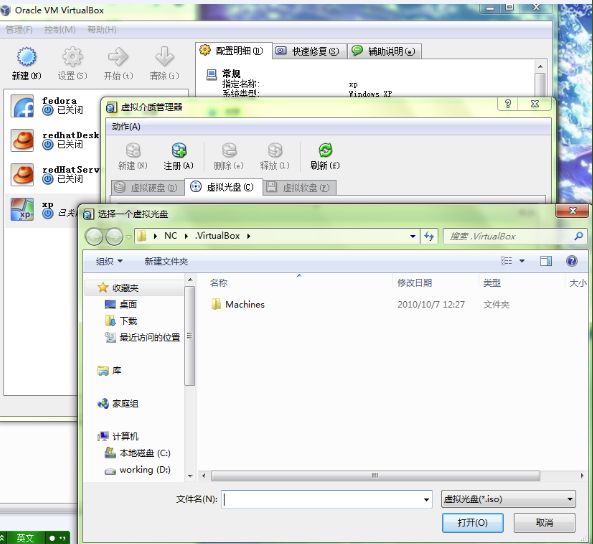Close the 选择一个虚拟光盘 dialog
This screenshot has width=593, height=544.
[x=573, y=211]
